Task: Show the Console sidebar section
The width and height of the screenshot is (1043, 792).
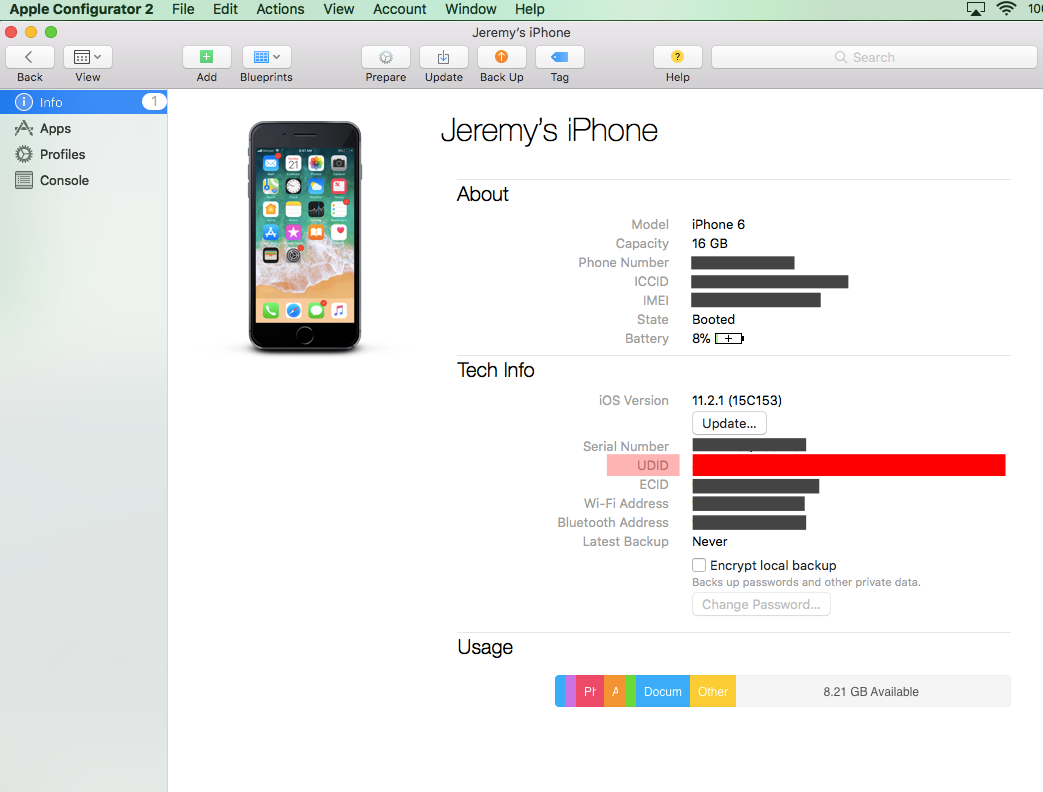Action: [x=64, y=180]
